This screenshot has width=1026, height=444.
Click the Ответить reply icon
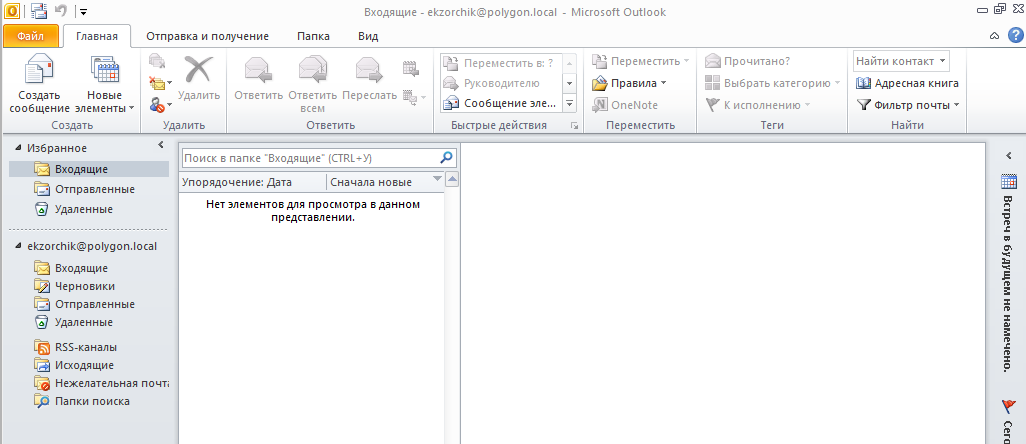(258, 78)
